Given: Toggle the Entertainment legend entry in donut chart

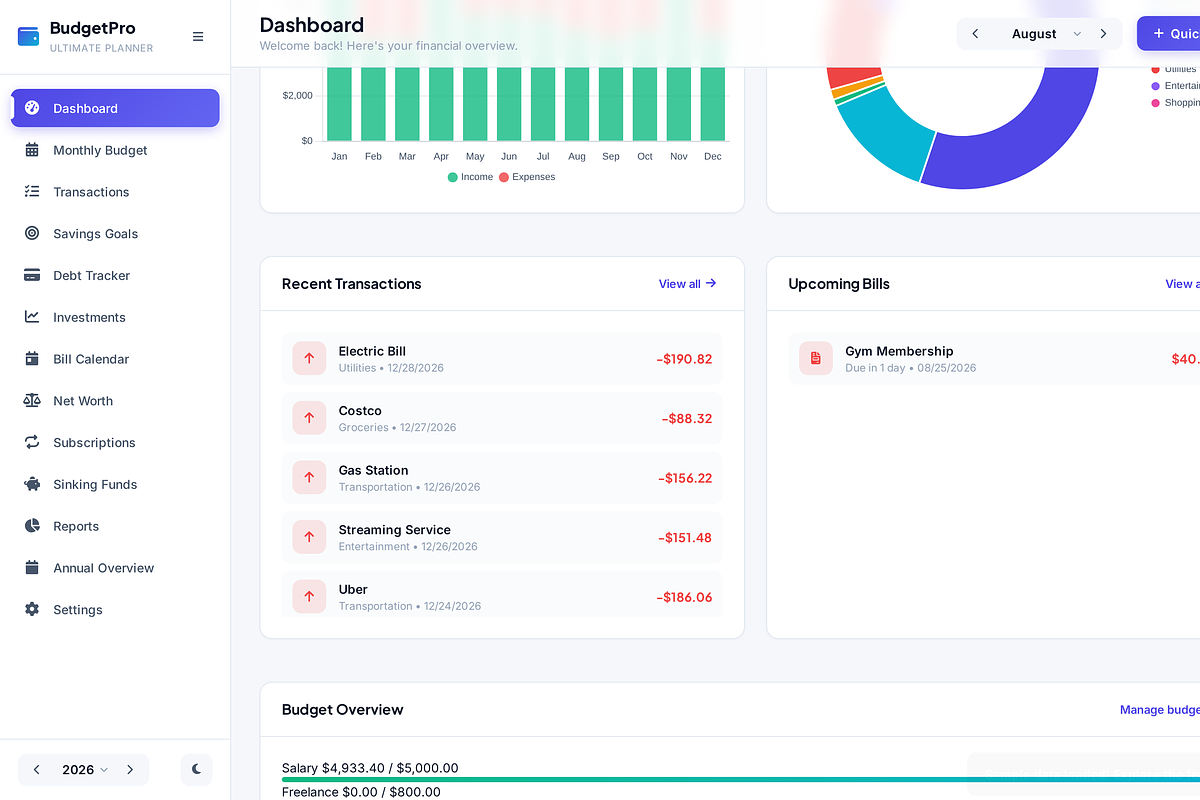Looking at the screenshot, I should tap(1175, 86).
